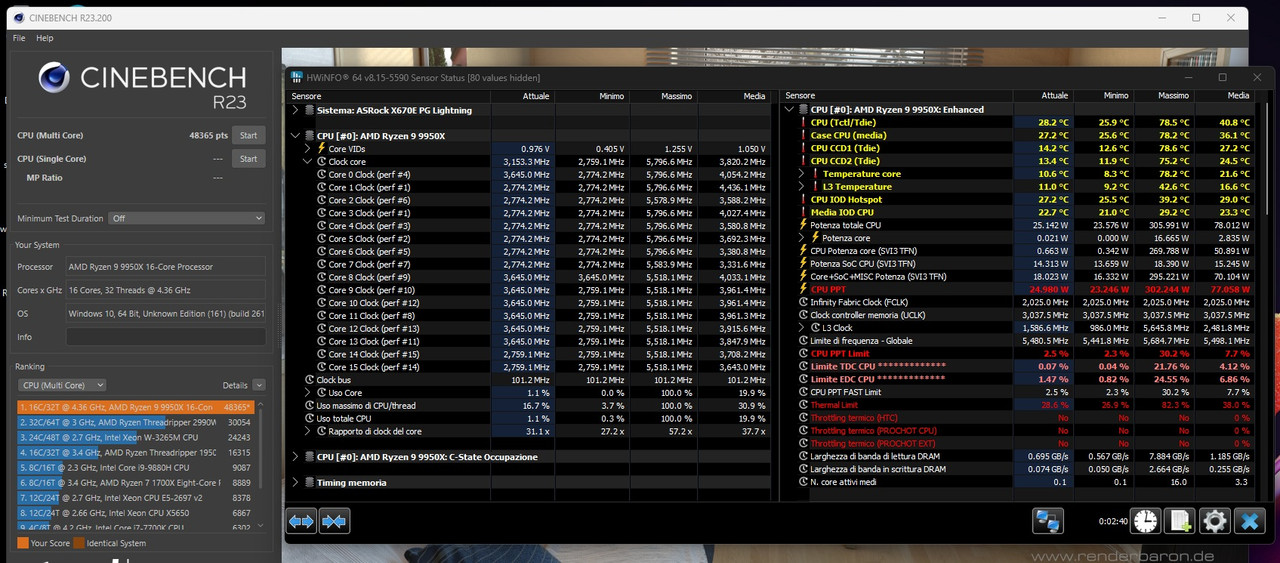The height and width of the screenshot is (563, 1280).
Task: Click the Core 0 Clock (perf #4) row
Action: [x=529, y=174]
